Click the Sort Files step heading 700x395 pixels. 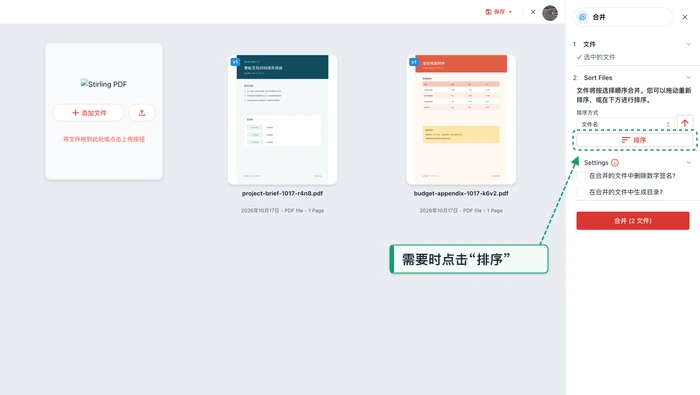[x=598, y=78]
